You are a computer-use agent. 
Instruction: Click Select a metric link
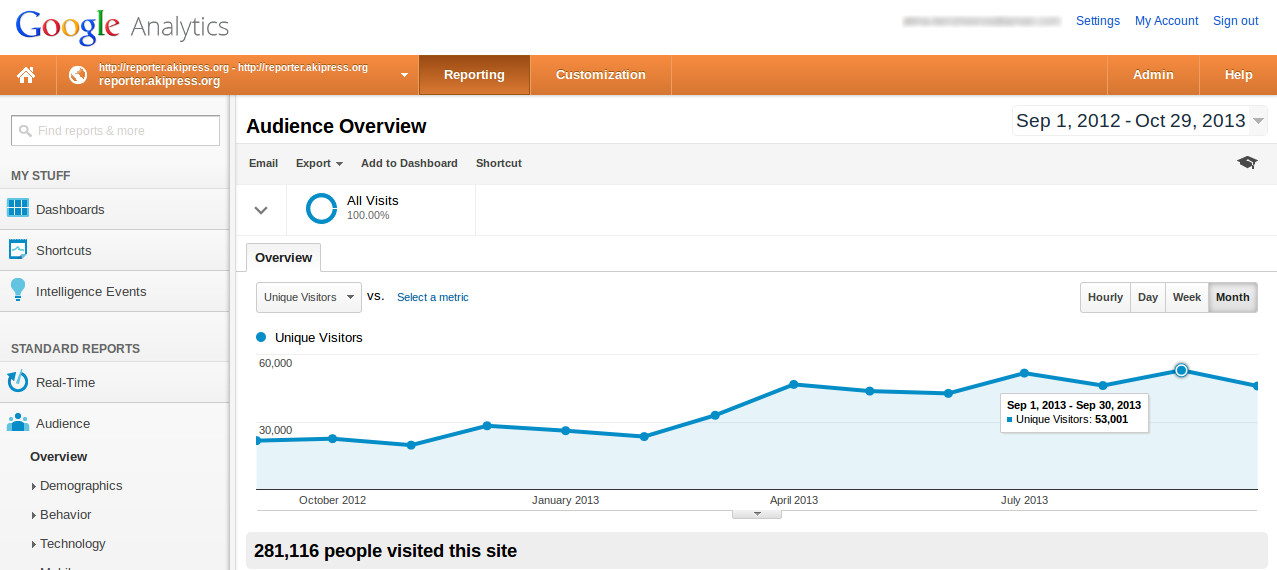433,298
